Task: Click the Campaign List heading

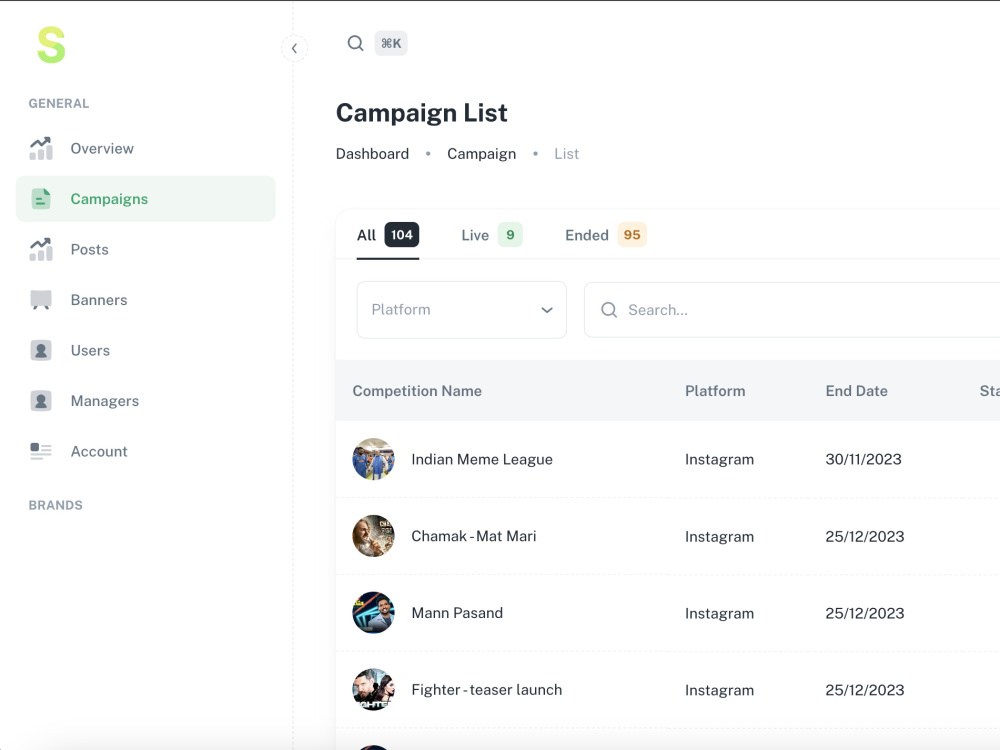Action: (x=422, y=113)
